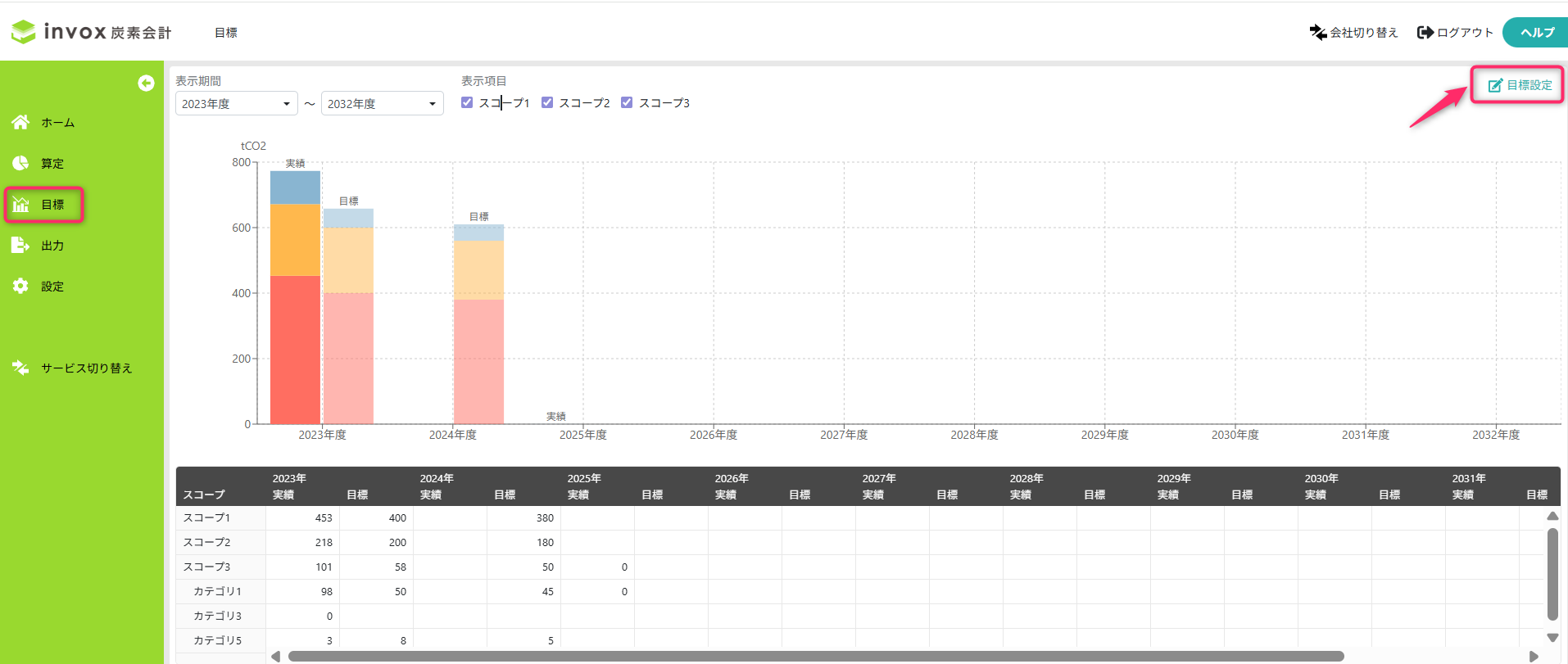This screenshot has height=664, width=1568.
Task: Click the サービス切り替え arrows icon
Action: [20, 368]
